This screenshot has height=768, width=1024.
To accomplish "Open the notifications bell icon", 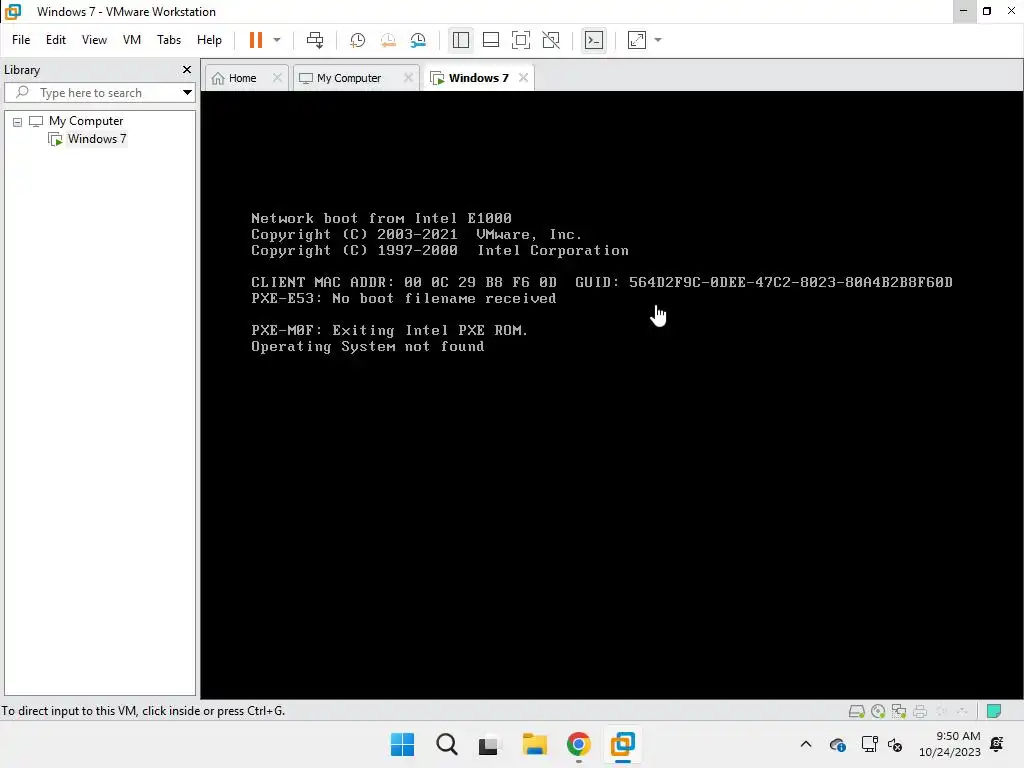I will point(997,744).
